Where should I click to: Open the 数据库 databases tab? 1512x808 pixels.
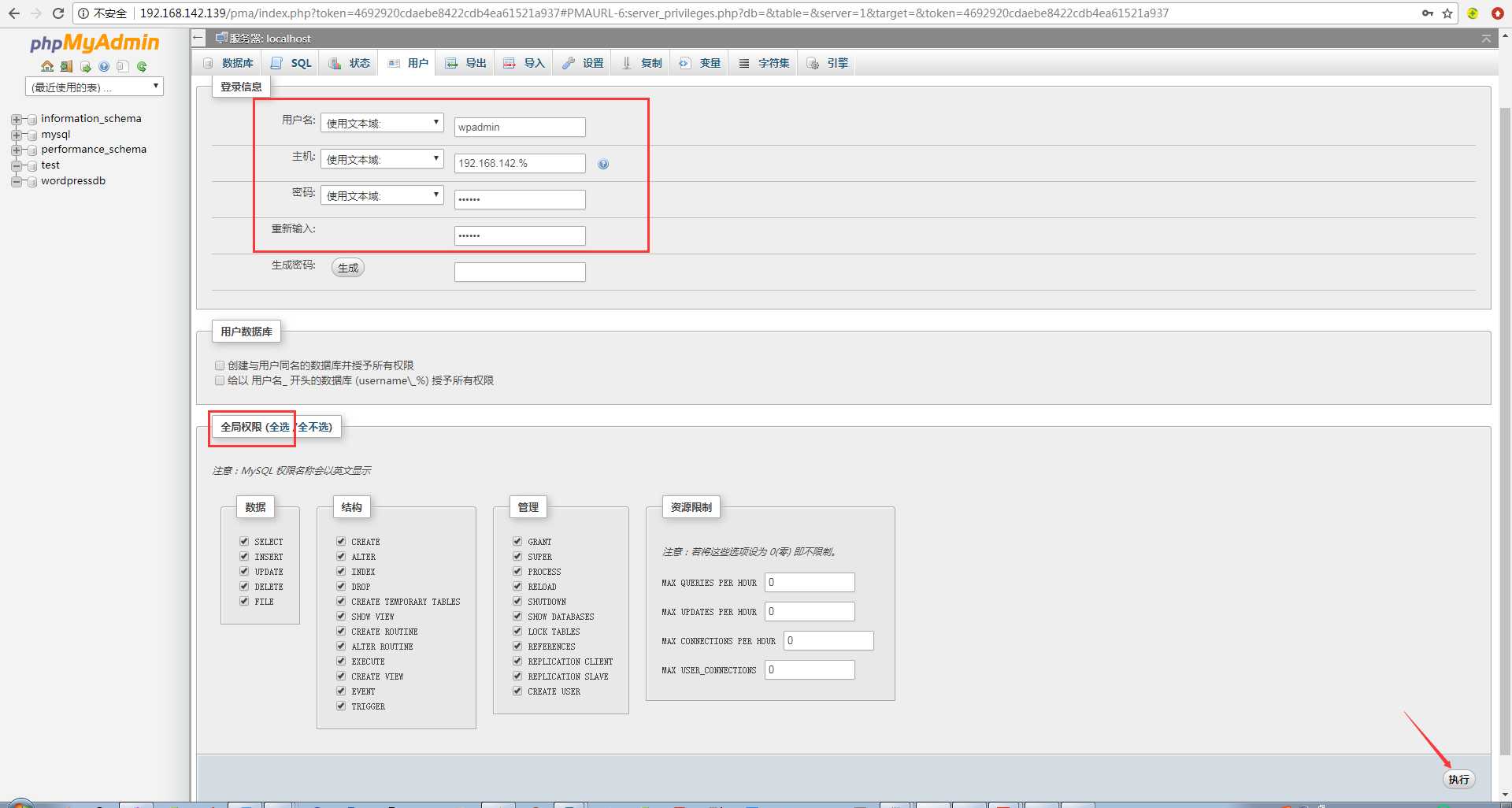click(x=228, y=63)
